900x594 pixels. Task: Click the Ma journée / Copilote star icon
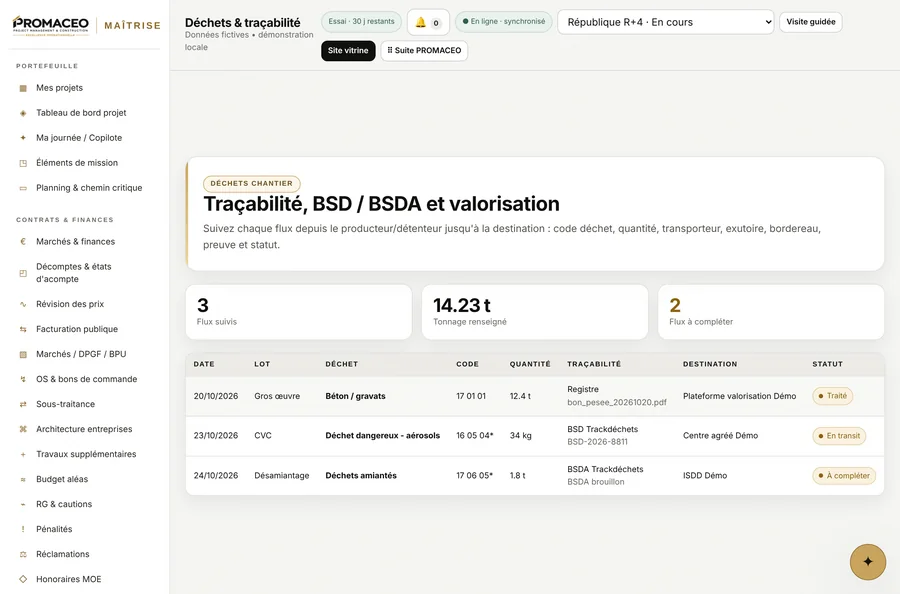tap(23, 138)
